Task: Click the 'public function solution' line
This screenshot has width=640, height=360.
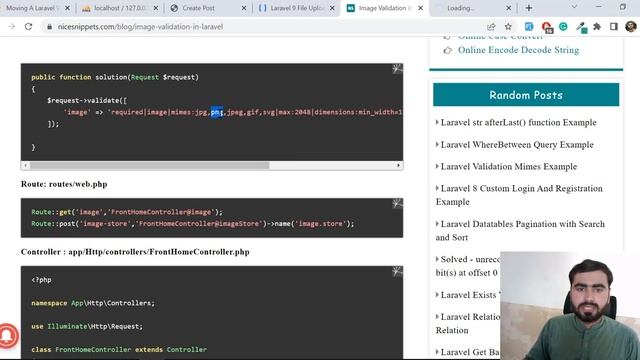Action: 115,77
